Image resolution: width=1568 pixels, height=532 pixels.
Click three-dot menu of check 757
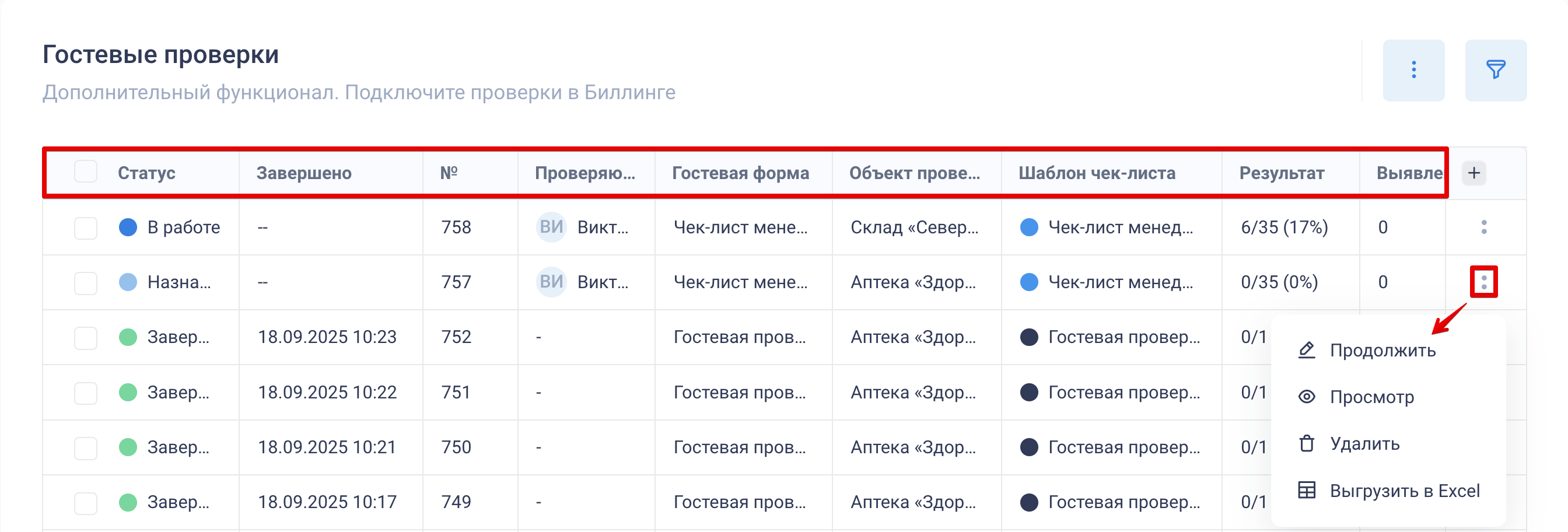(1483, 282)
